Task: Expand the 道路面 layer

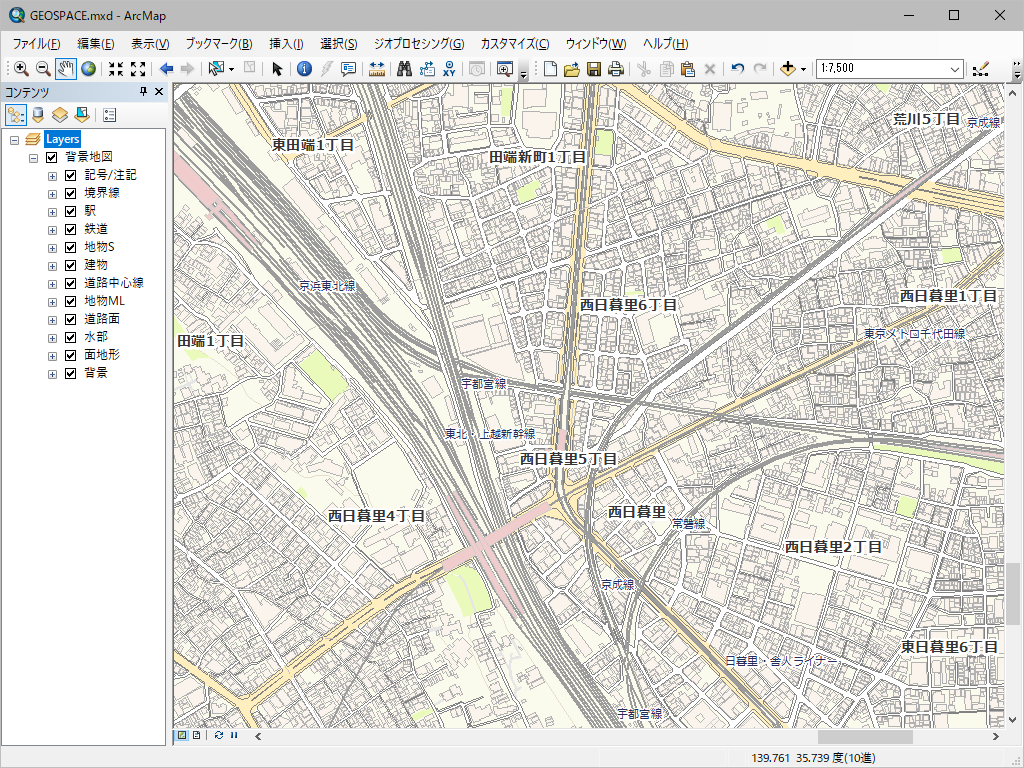Action: coord(52,320)
